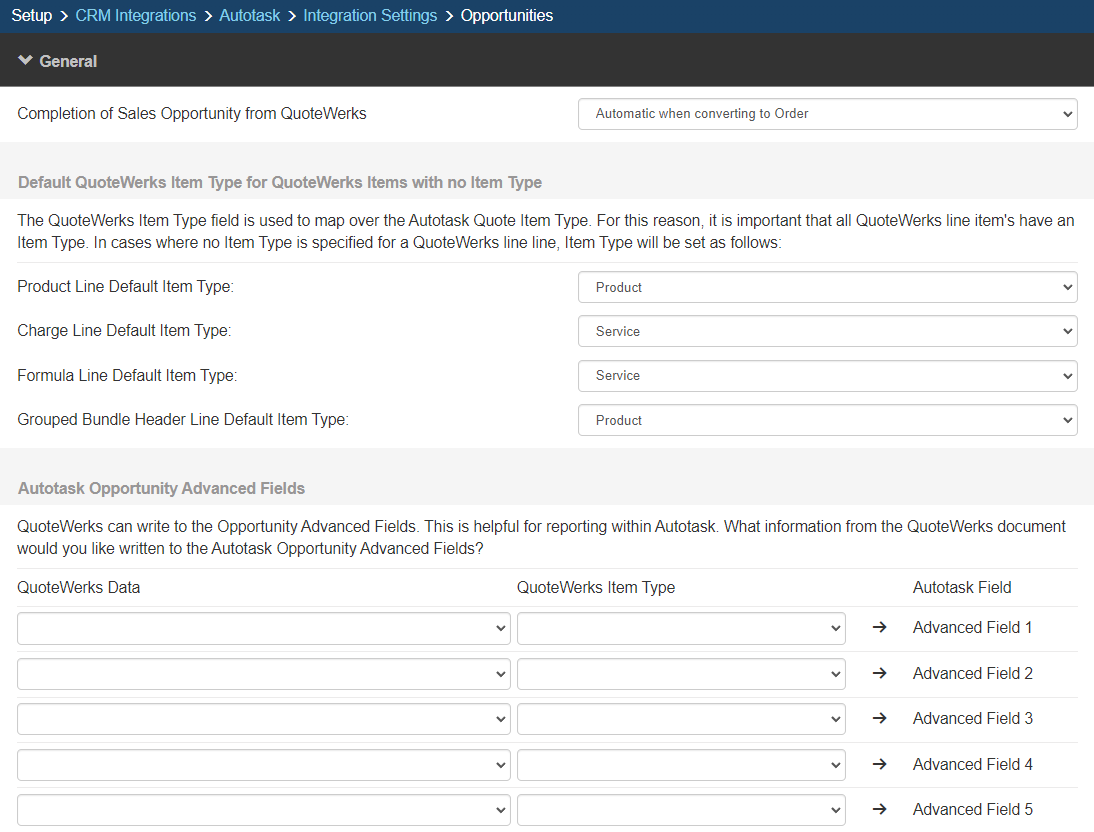Open Product Line Default Item Type dropdown
Viewport: 1094px width, 832px height.
pos(827,287)
